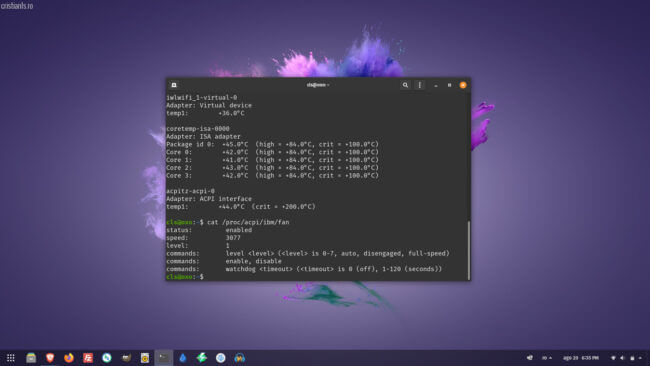
Task: Click the terminal search magnifier icon
Action: 405,85
